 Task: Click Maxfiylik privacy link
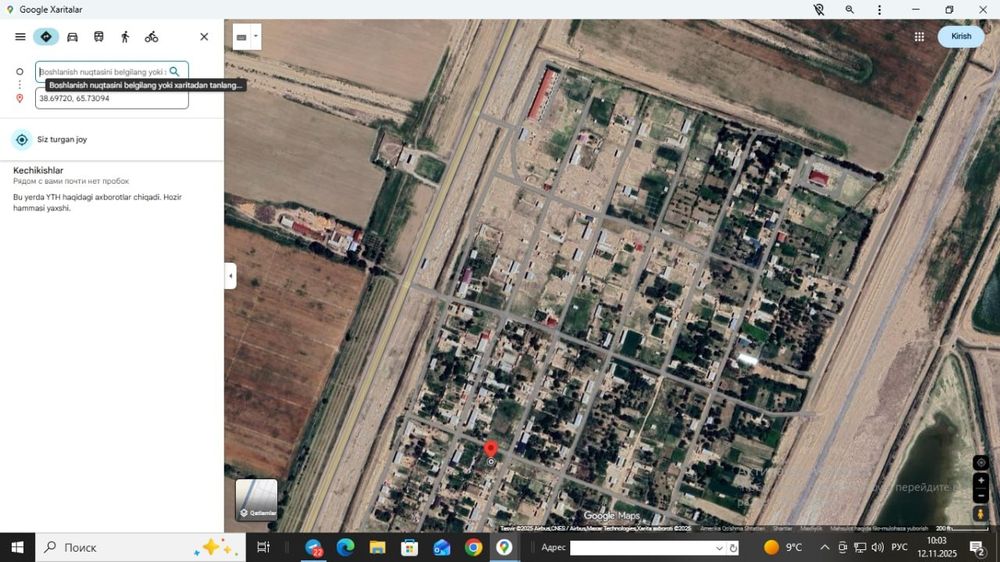tap(811, 528)
